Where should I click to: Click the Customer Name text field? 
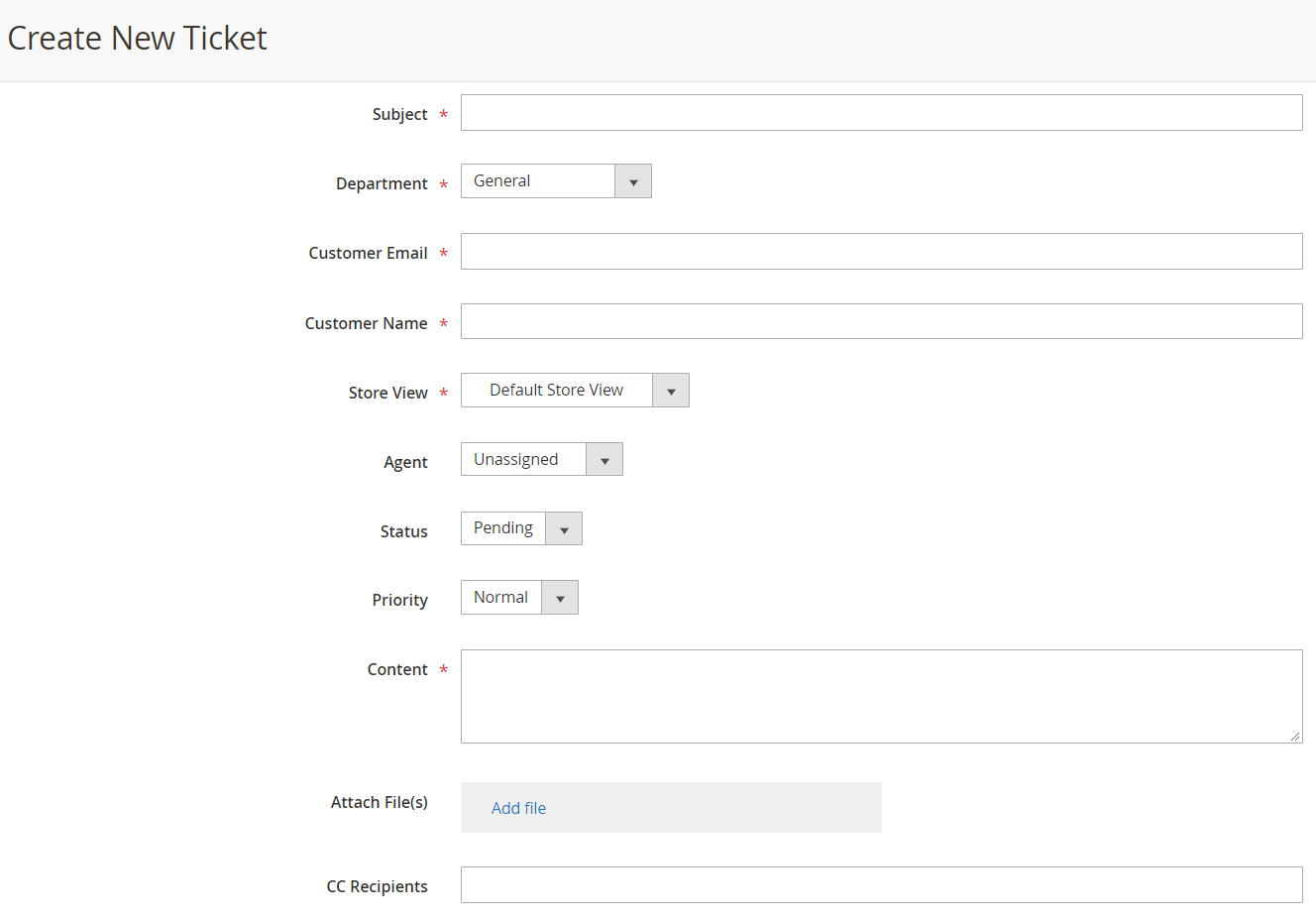point(881,321)
